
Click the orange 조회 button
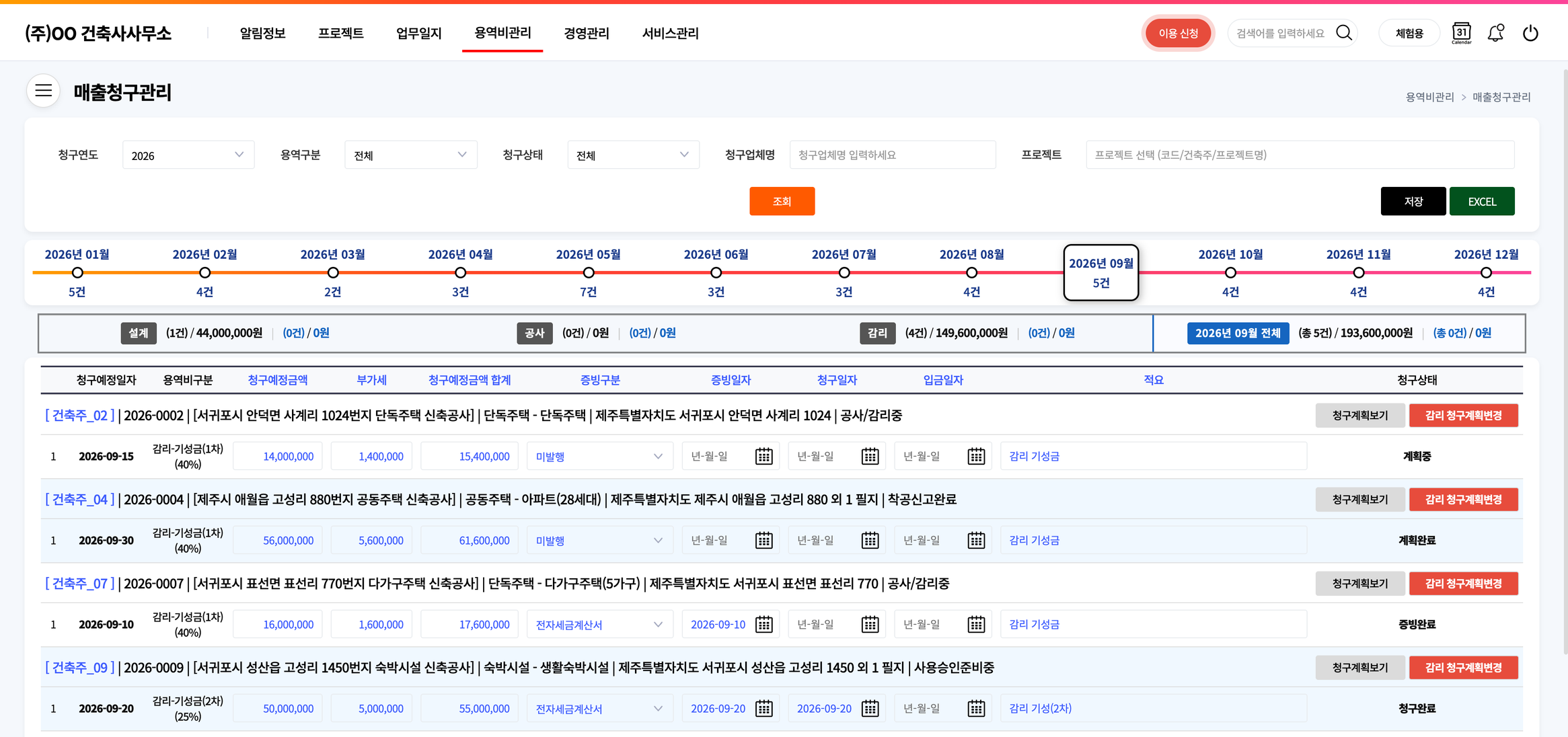coord(782,202)
